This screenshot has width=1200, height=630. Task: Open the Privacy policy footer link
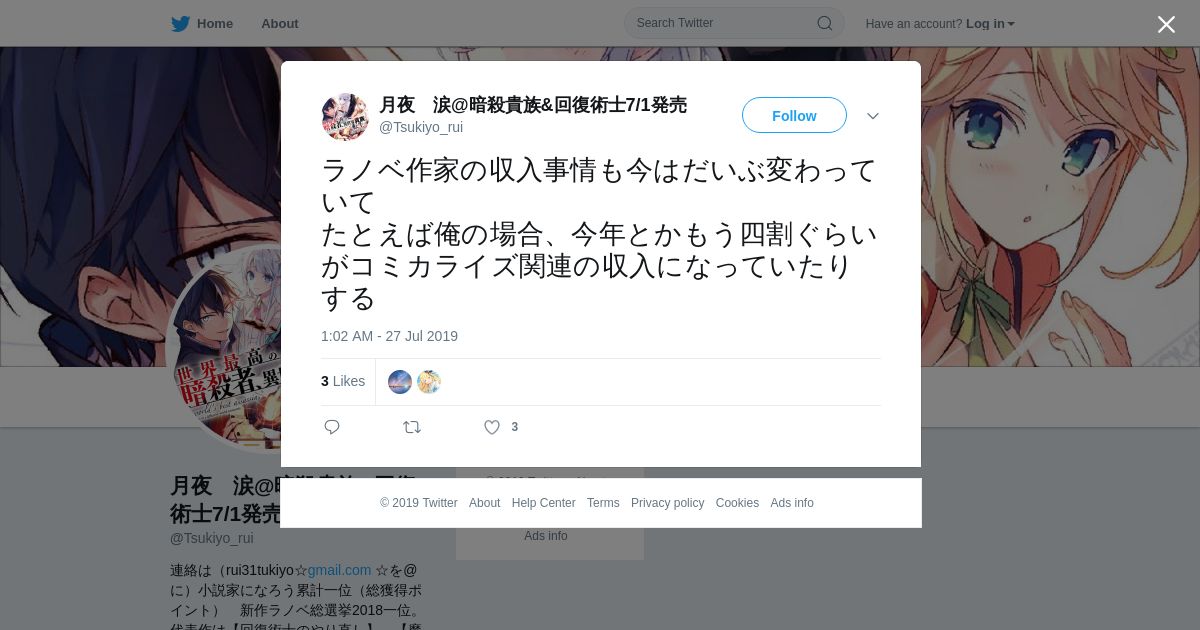[x=667, y=503]
